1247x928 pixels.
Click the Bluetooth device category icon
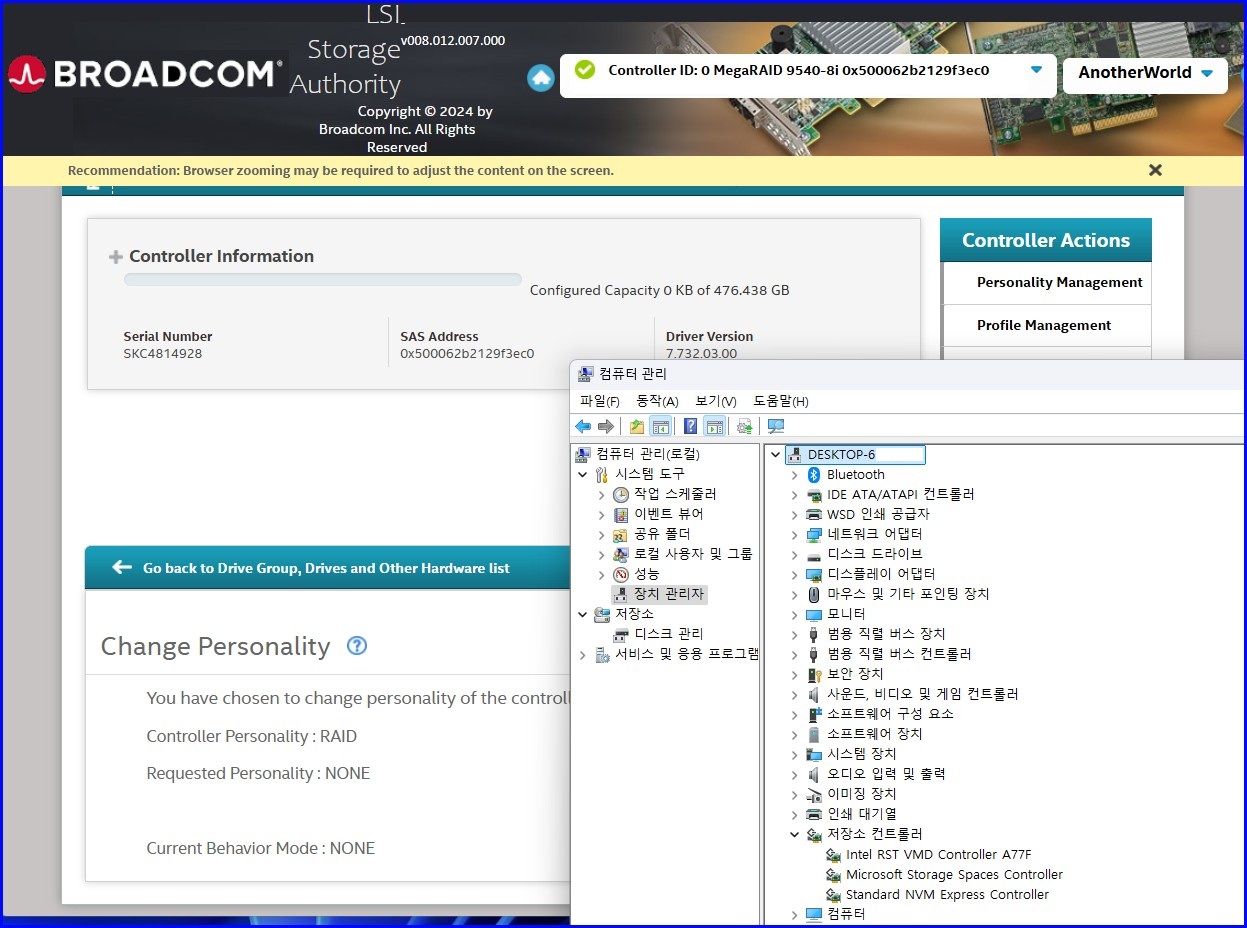pyautogui.click(x=814, y=475)
